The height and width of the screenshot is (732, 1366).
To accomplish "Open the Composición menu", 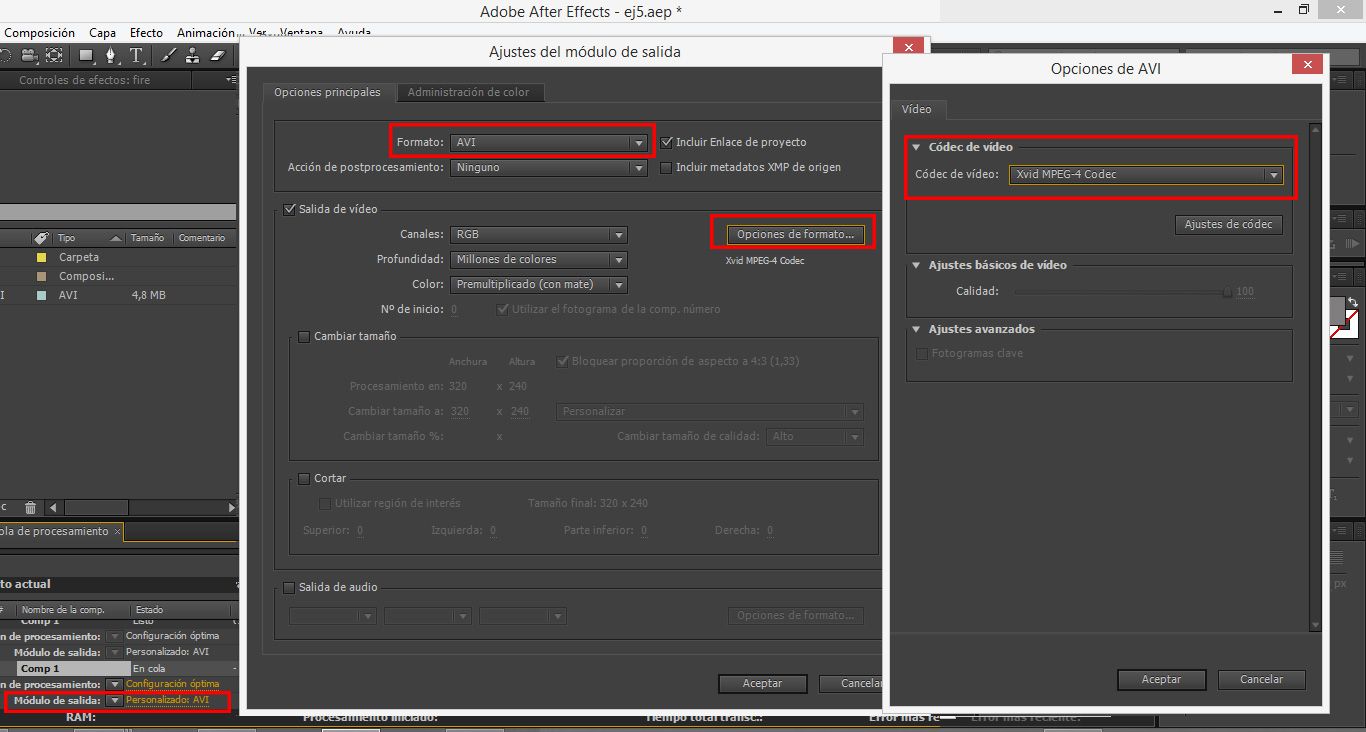I will point(40,33).
